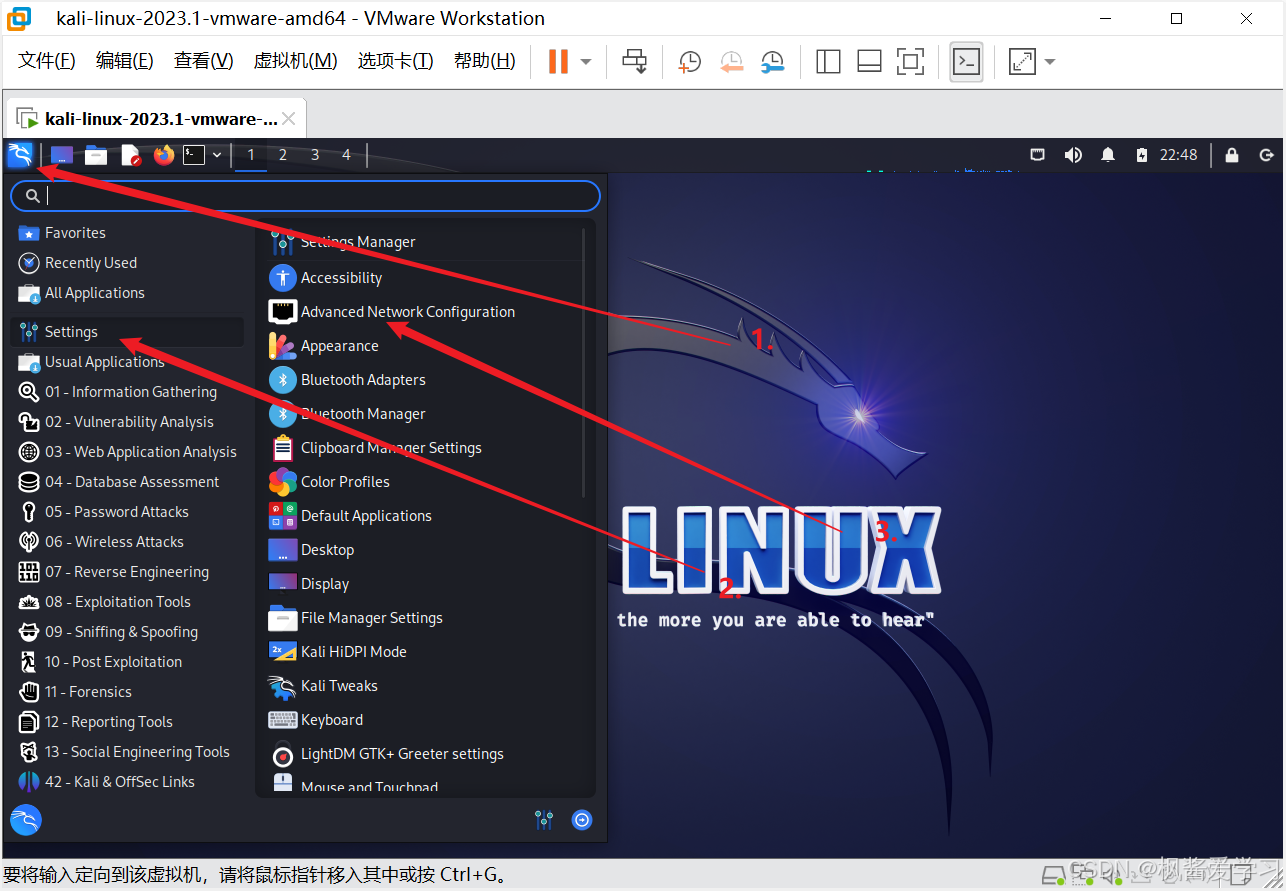
Task: Switch to workspace 3
Action: pos(315,155)
